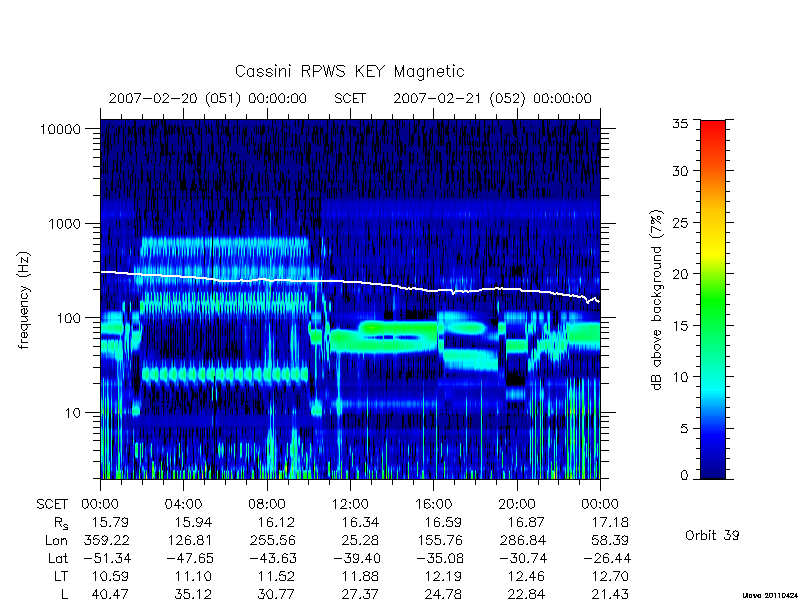Click the L value '21.43'

tap(610, 594)
